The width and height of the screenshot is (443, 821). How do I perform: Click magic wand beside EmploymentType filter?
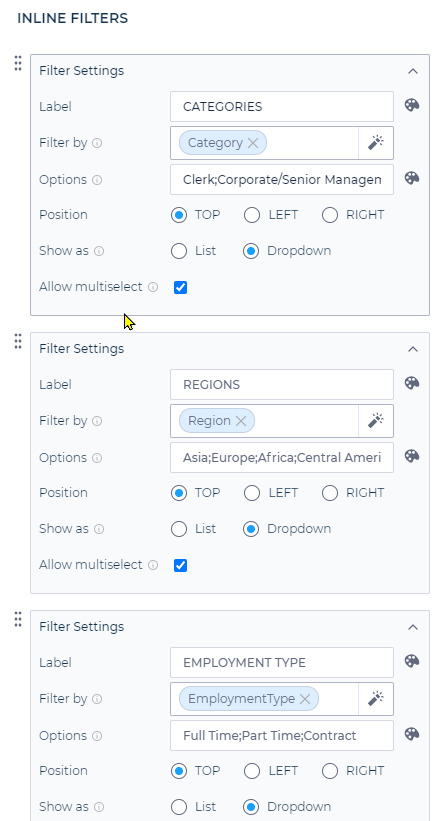(x=376, y=698)
